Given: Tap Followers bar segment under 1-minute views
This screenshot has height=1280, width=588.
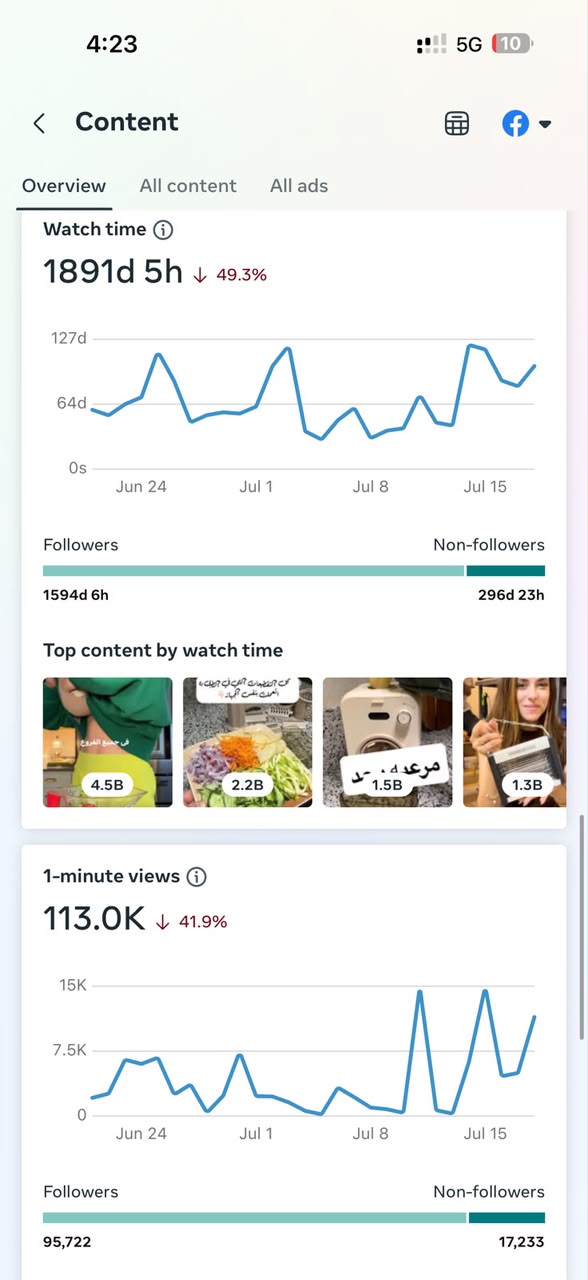Looking at the screenshot, I should point(255,1218).
